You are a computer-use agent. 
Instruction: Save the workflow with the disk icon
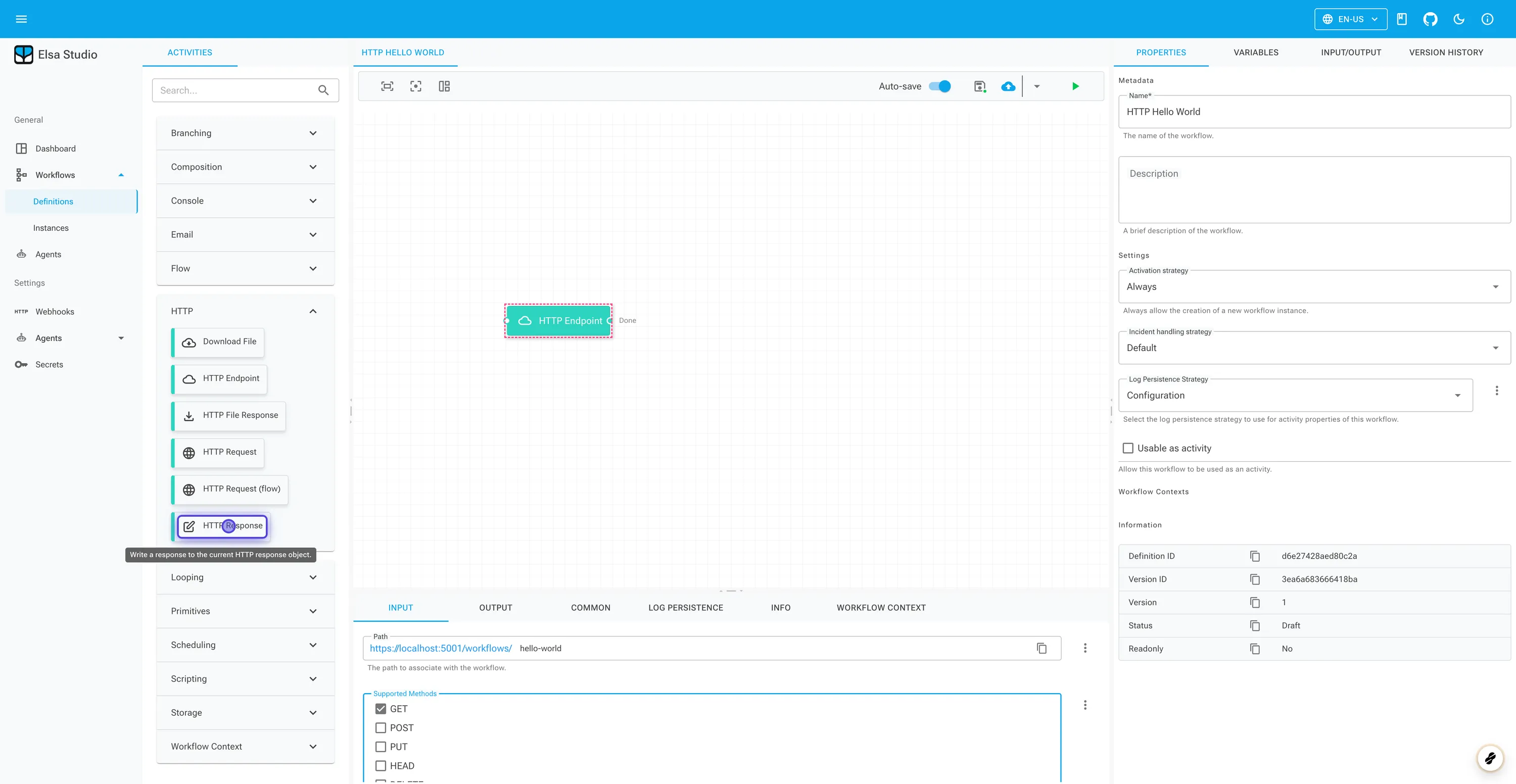point(980,86)
